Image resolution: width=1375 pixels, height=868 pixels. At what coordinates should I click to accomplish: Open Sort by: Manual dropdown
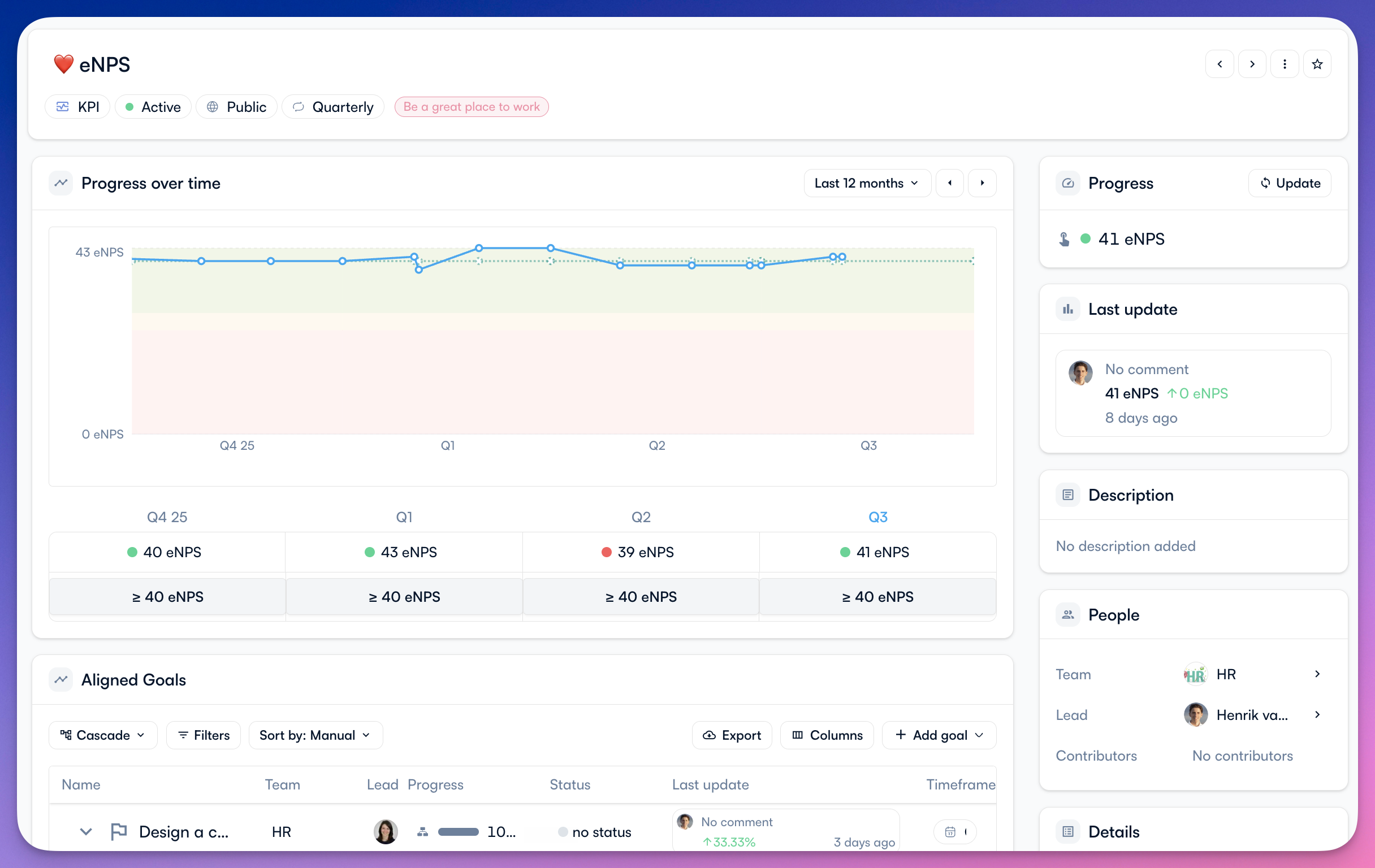click(x=316, y=735)
